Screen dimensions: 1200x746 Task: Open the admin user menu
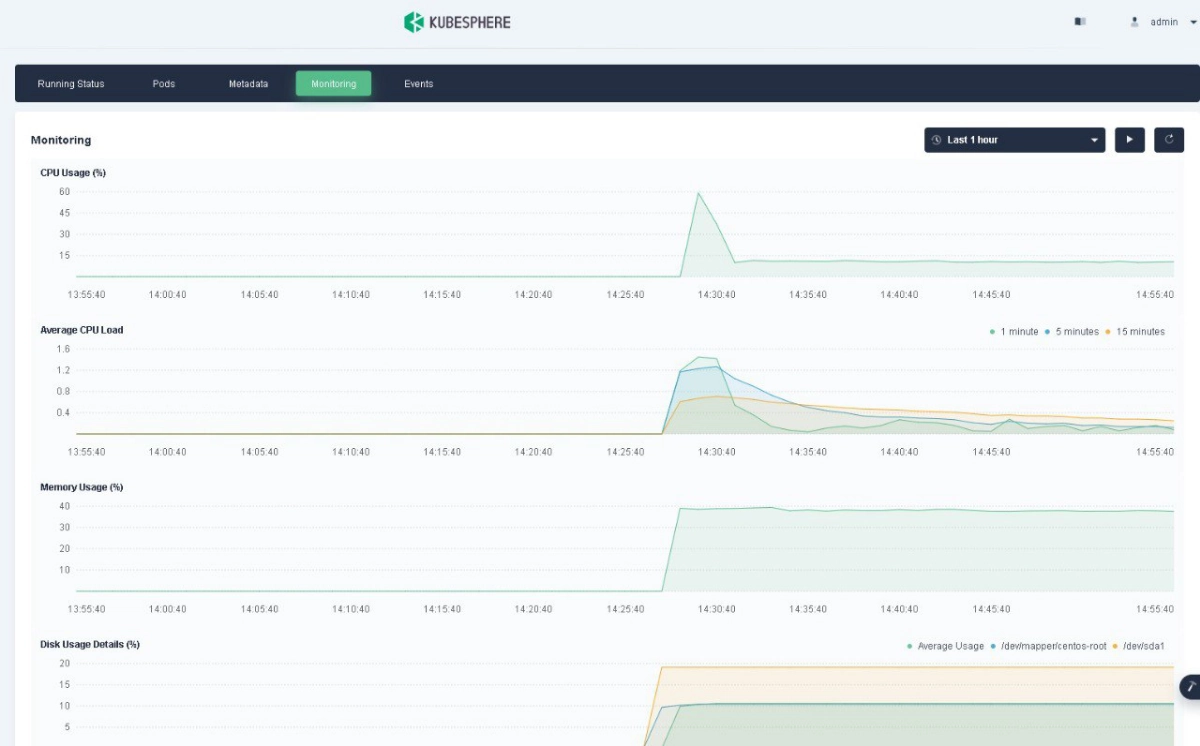[1164, 22]
